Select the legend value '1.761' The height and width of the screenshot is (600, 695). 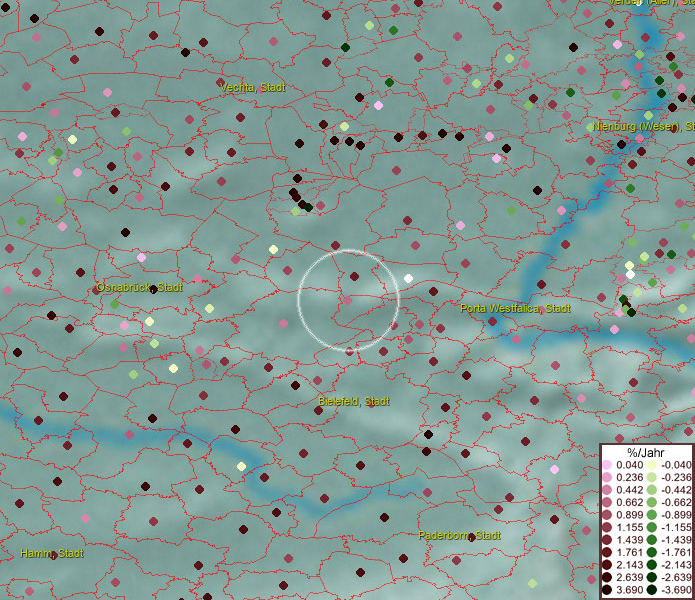pos(629,553)
